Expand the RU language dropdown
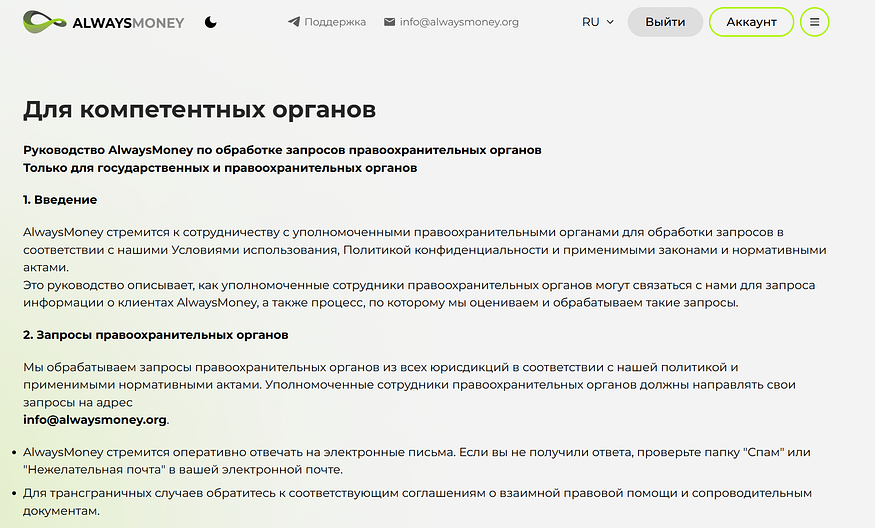Screen dimensions: 875x528 coord(598,22)
